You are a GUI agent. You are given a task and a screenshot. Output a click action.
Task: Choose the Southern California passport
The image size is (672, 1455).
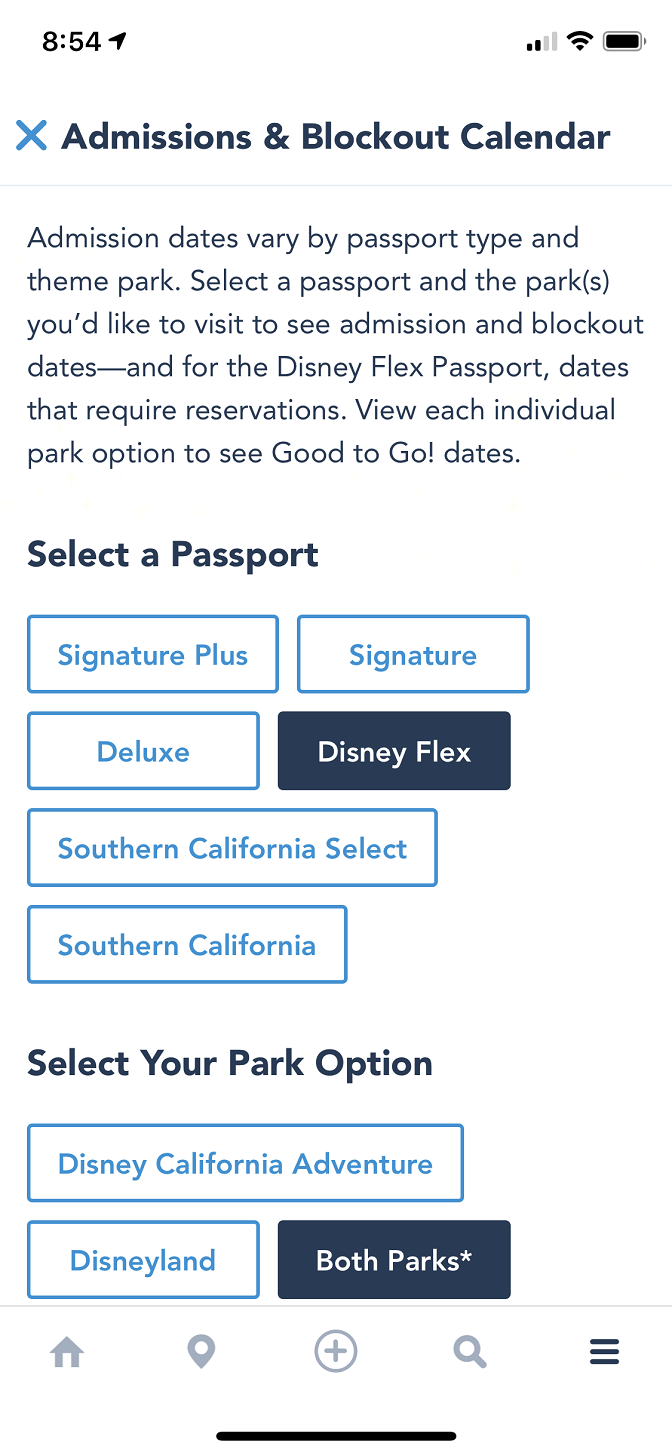[187, 945]
